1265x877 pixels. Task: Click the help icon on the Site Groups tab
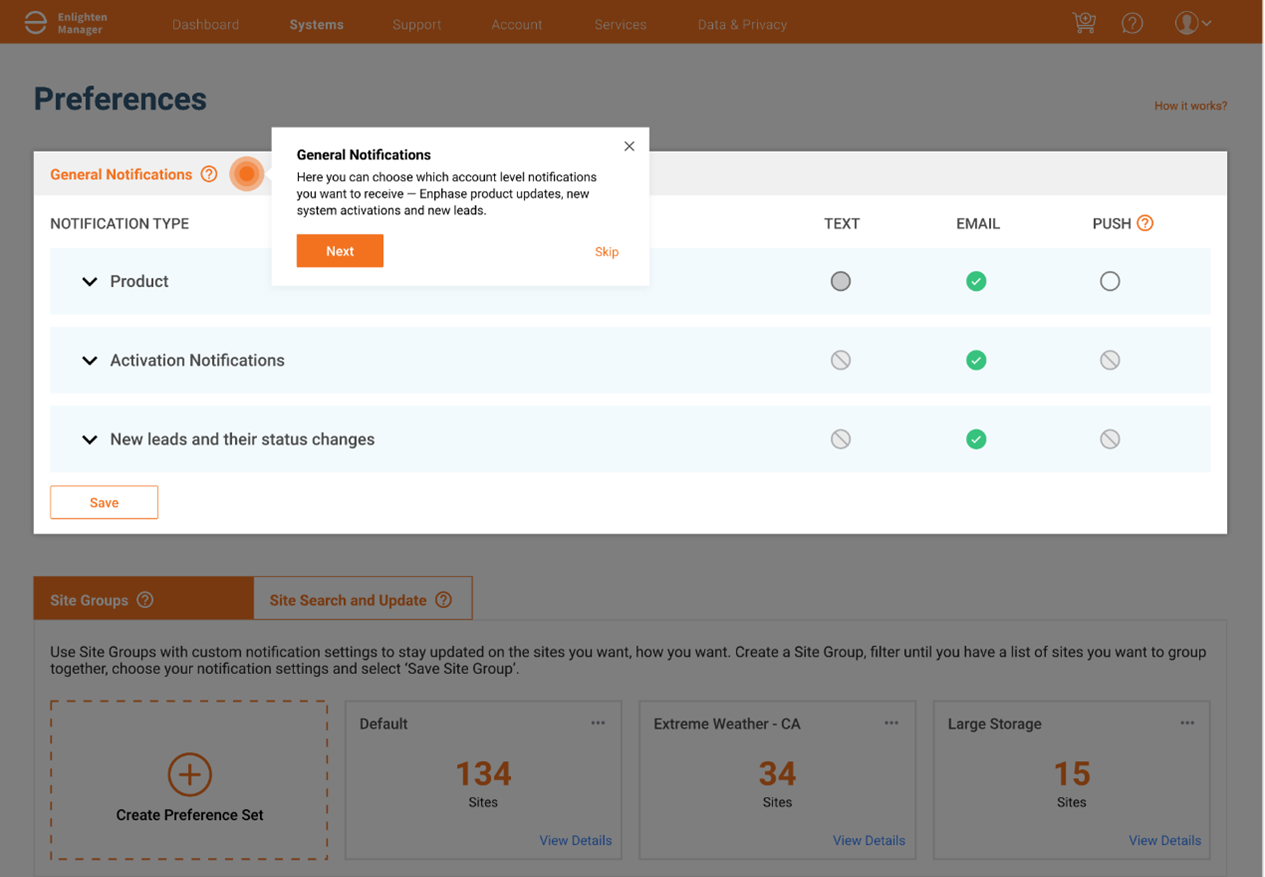141,599
